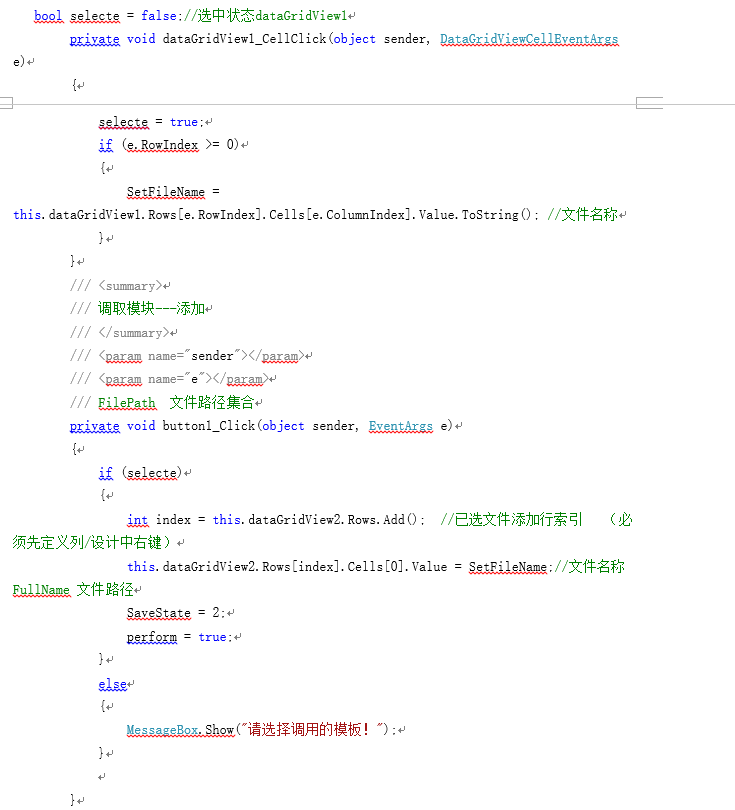Click comment '//选中状态dataGridView1'
Screen dimensions: 735x810
coord(265,16)
